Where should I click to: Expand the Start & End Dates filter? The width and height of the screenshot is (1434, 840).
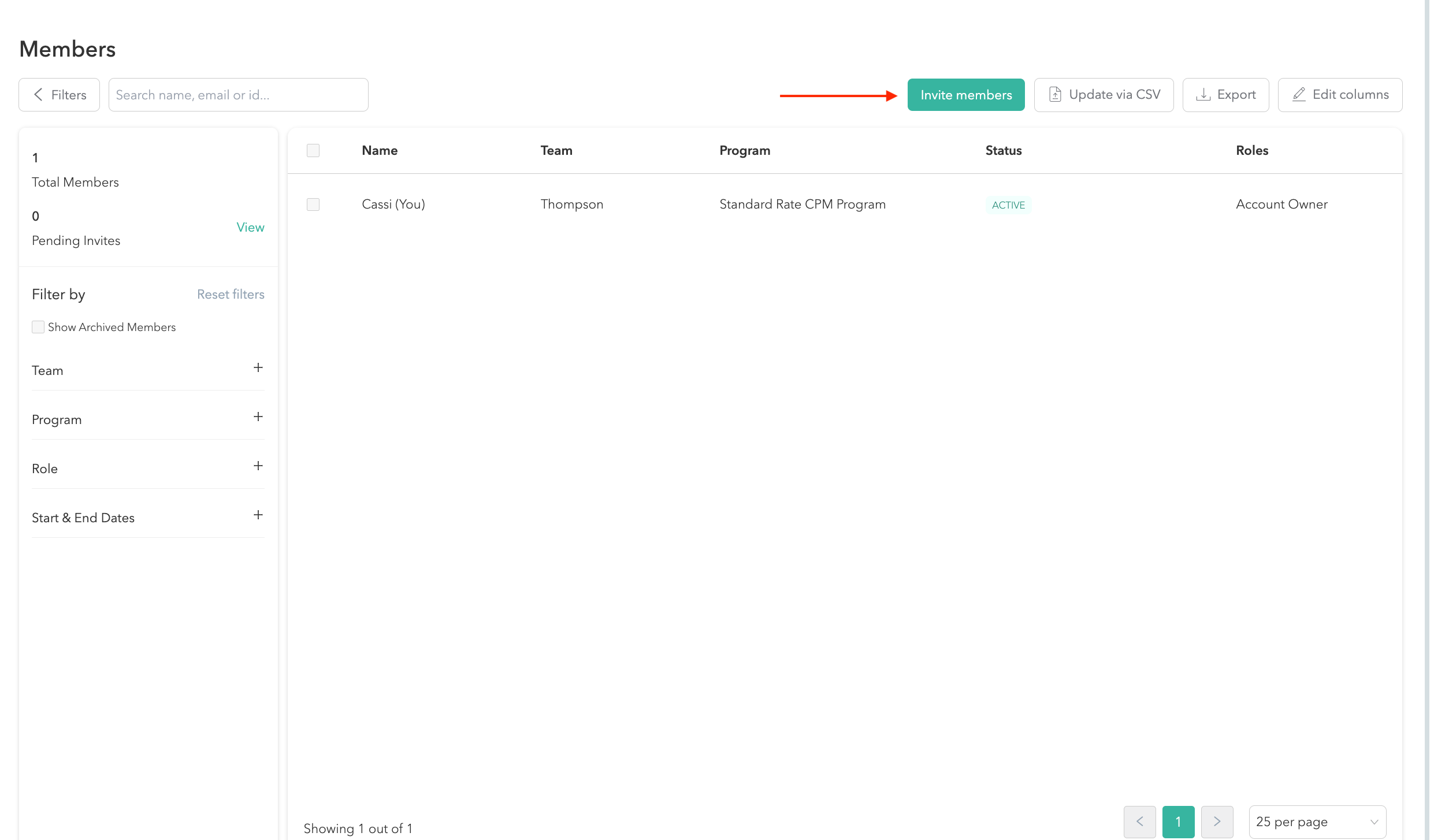coord(258,515)
